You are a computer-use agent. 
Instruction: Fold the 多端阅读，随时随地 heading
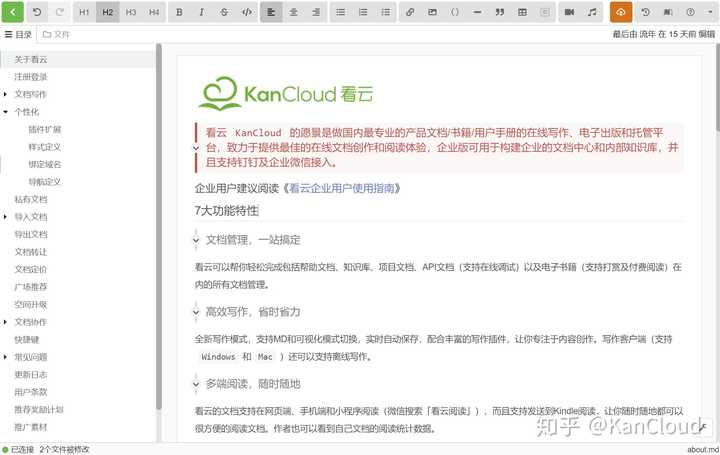coord(196,384)
